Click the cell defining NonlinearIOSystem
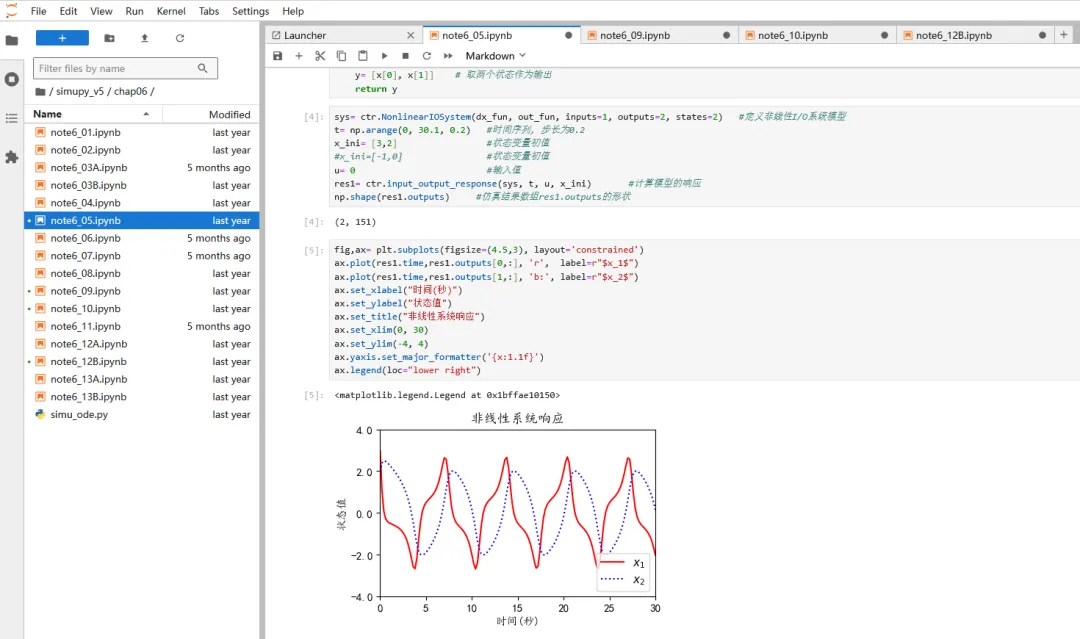This screenshot has width=1080, height=639. pos(705,157)
